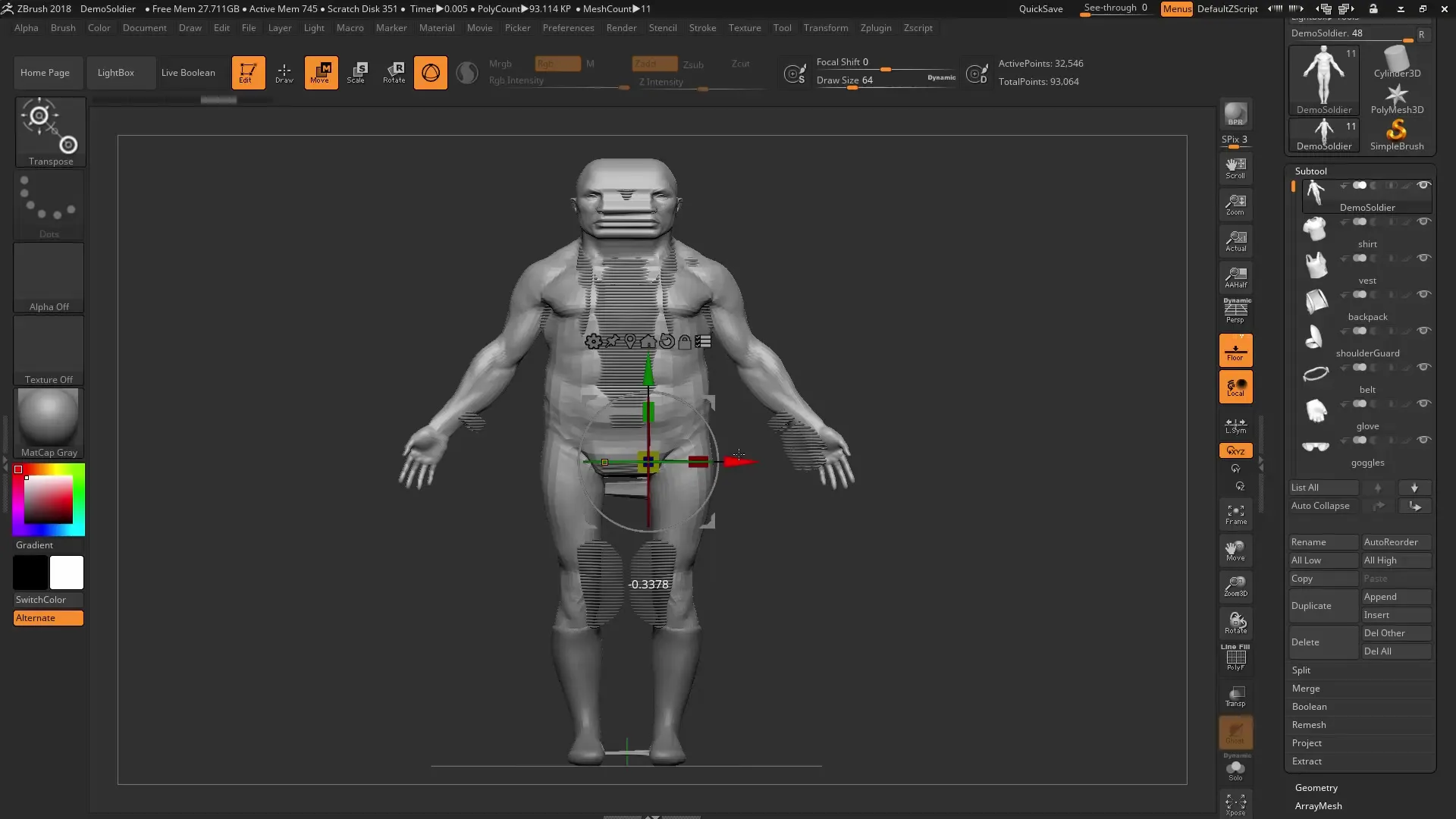Hide the backpack subtool eye
1456x819 pixels.
coord(1423,294)
